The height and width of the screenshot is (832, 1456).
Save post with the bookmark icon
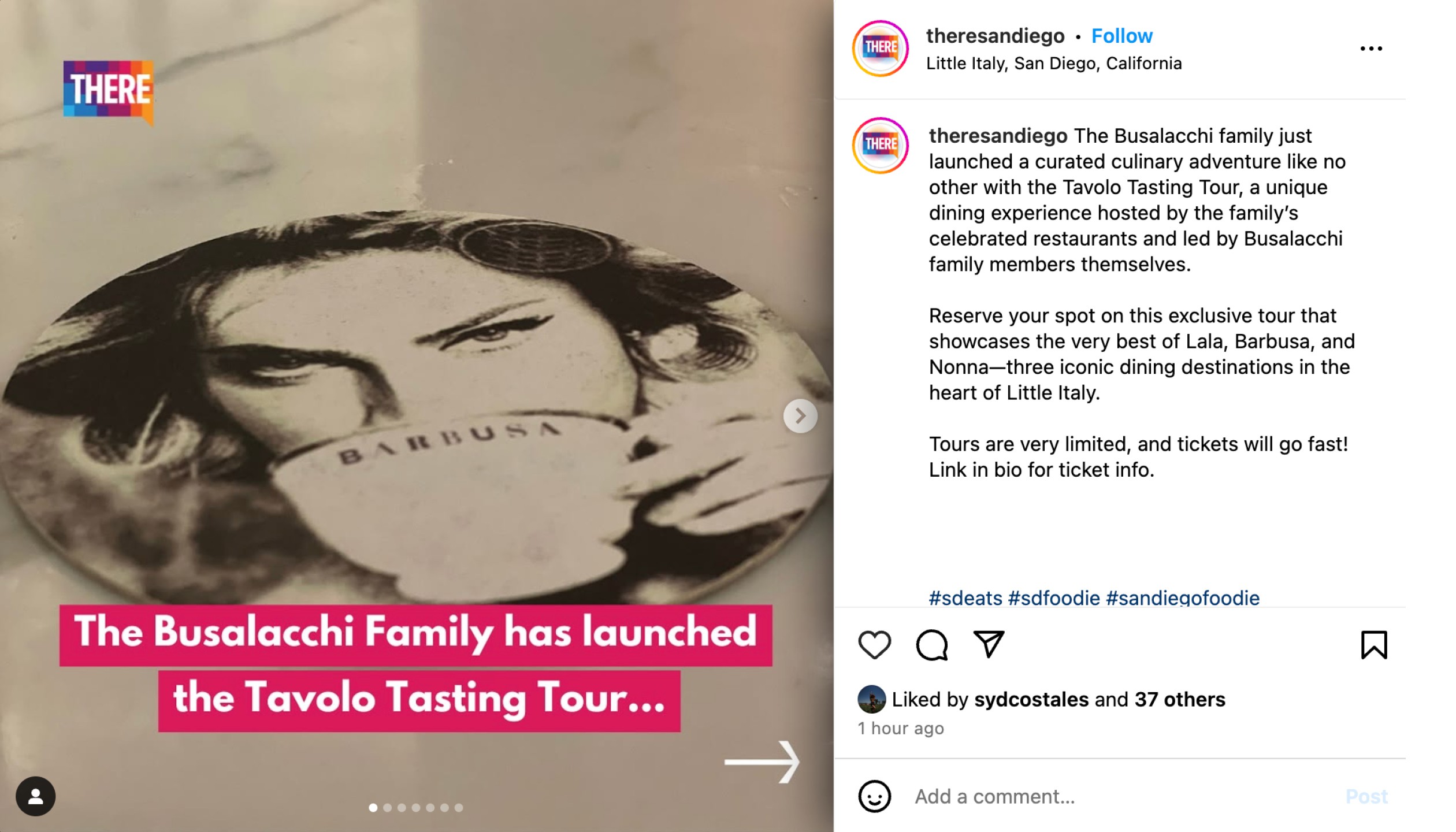(x=1373, y=645)
